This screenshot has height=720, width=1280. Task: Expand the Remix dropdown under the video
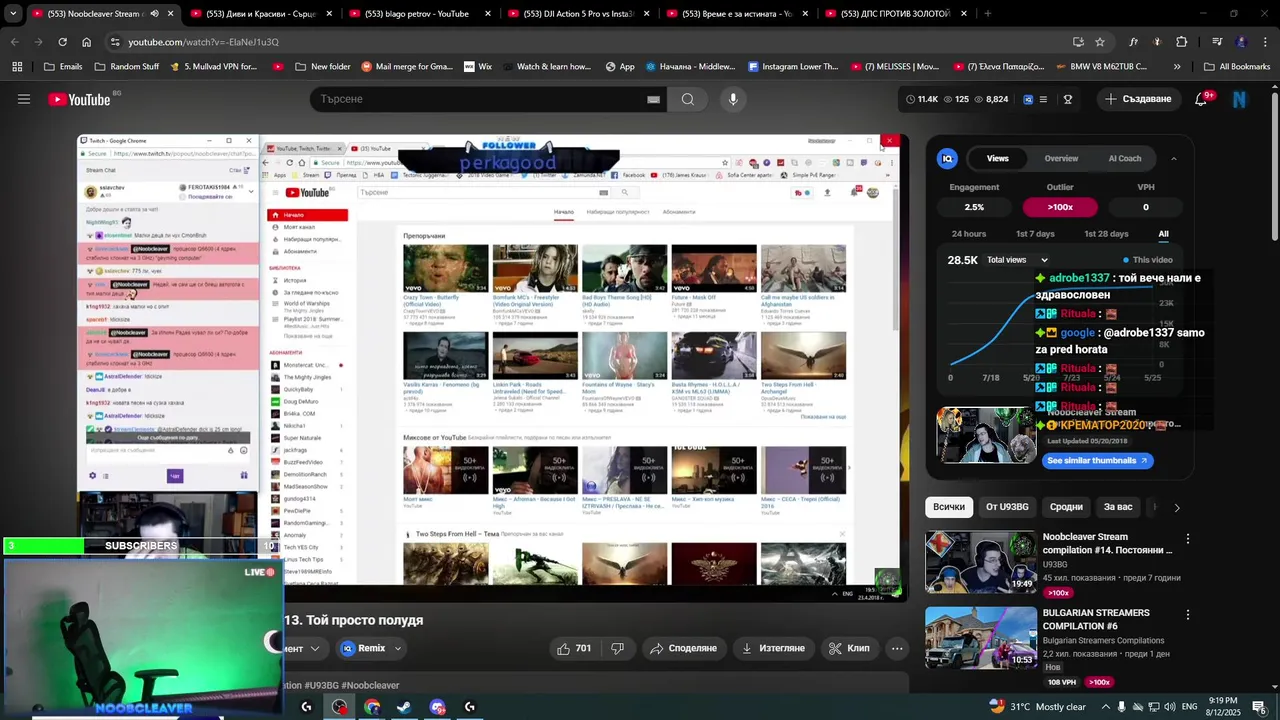point(397,648)
